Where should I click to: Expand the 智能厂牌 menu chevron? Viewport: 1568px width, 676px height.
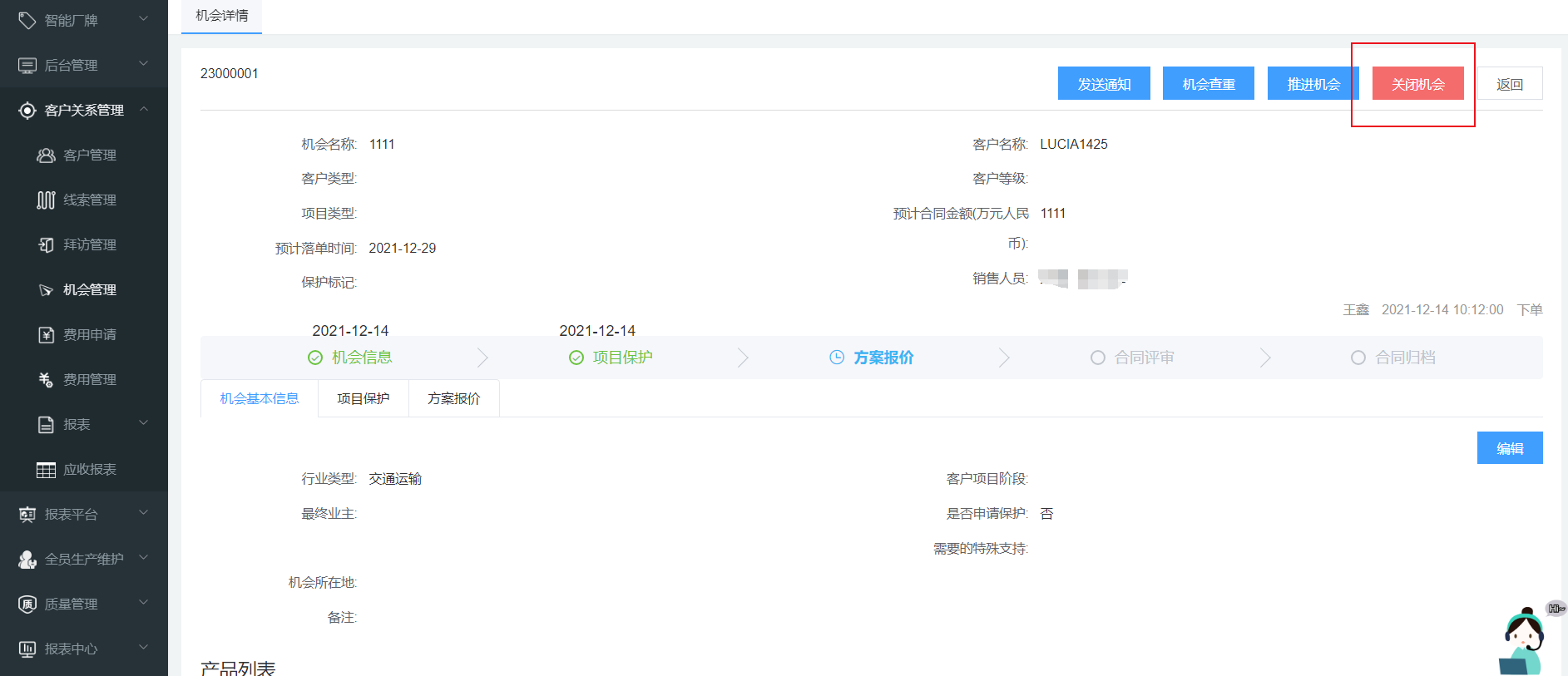click(x=143, y=19)
